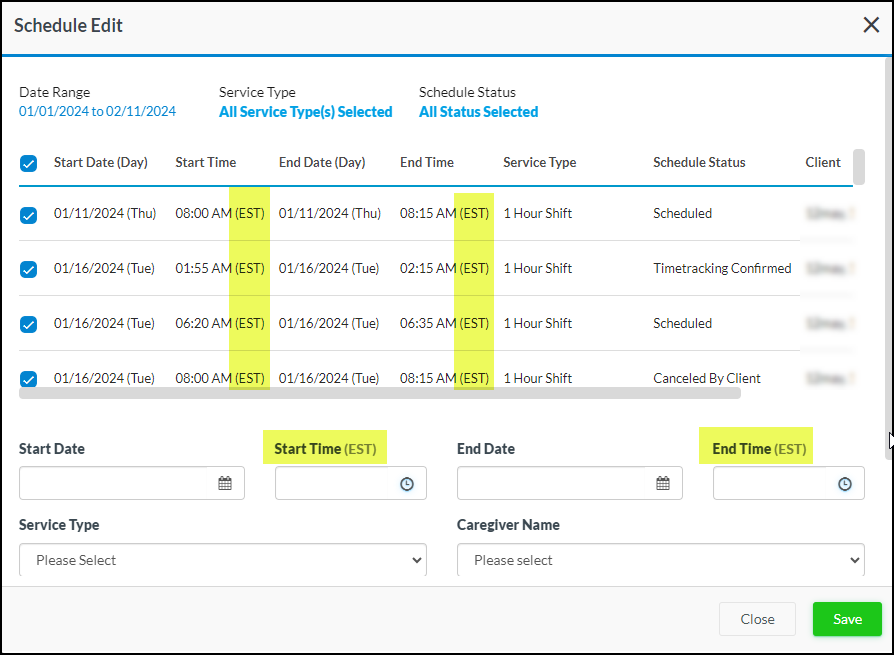
Task: Open the All Status Selected filter
Action: pos(478,112)
